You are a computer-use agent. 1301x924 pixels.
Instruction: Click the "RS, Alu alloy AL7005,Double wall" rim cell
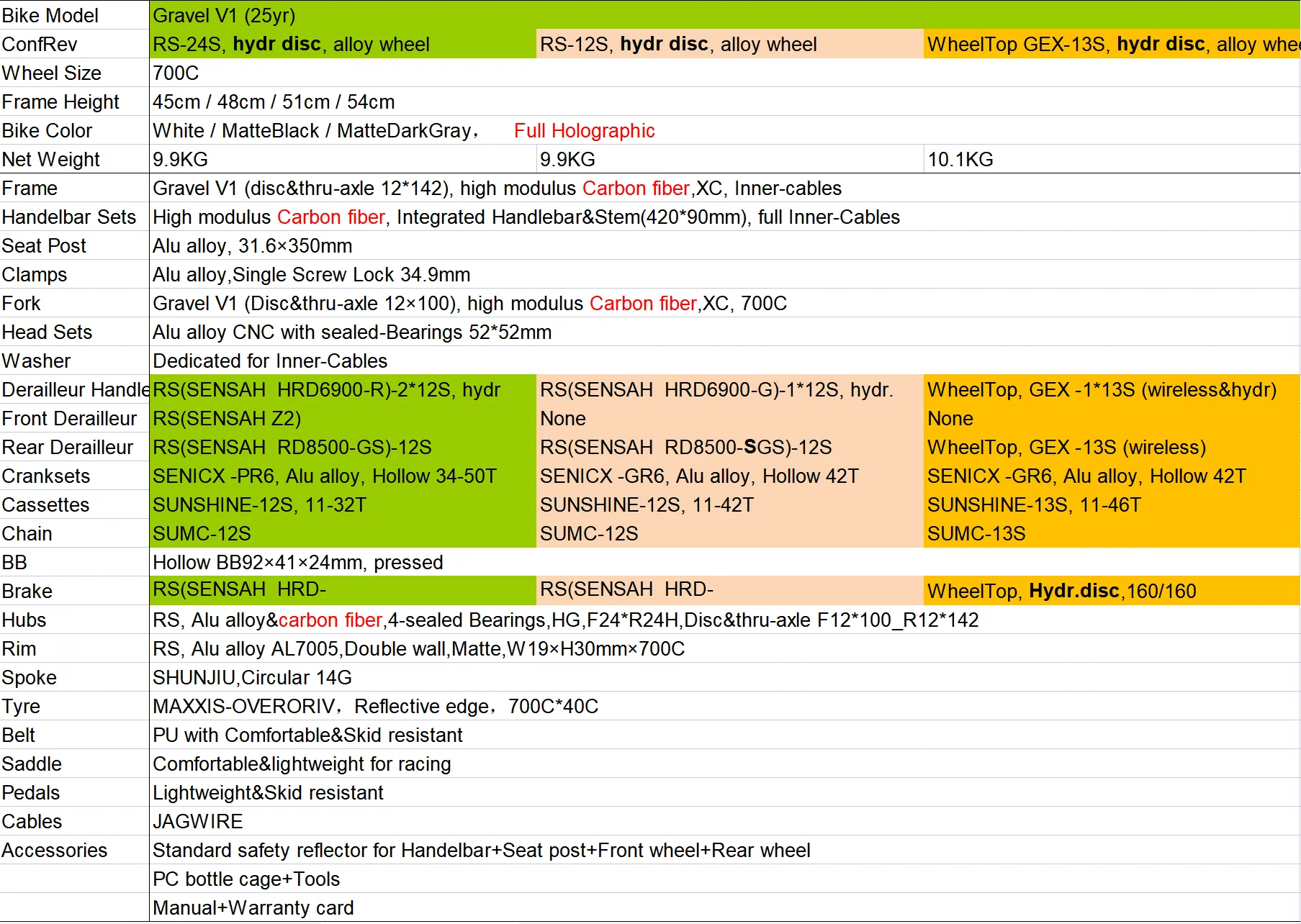coord(724,648)
